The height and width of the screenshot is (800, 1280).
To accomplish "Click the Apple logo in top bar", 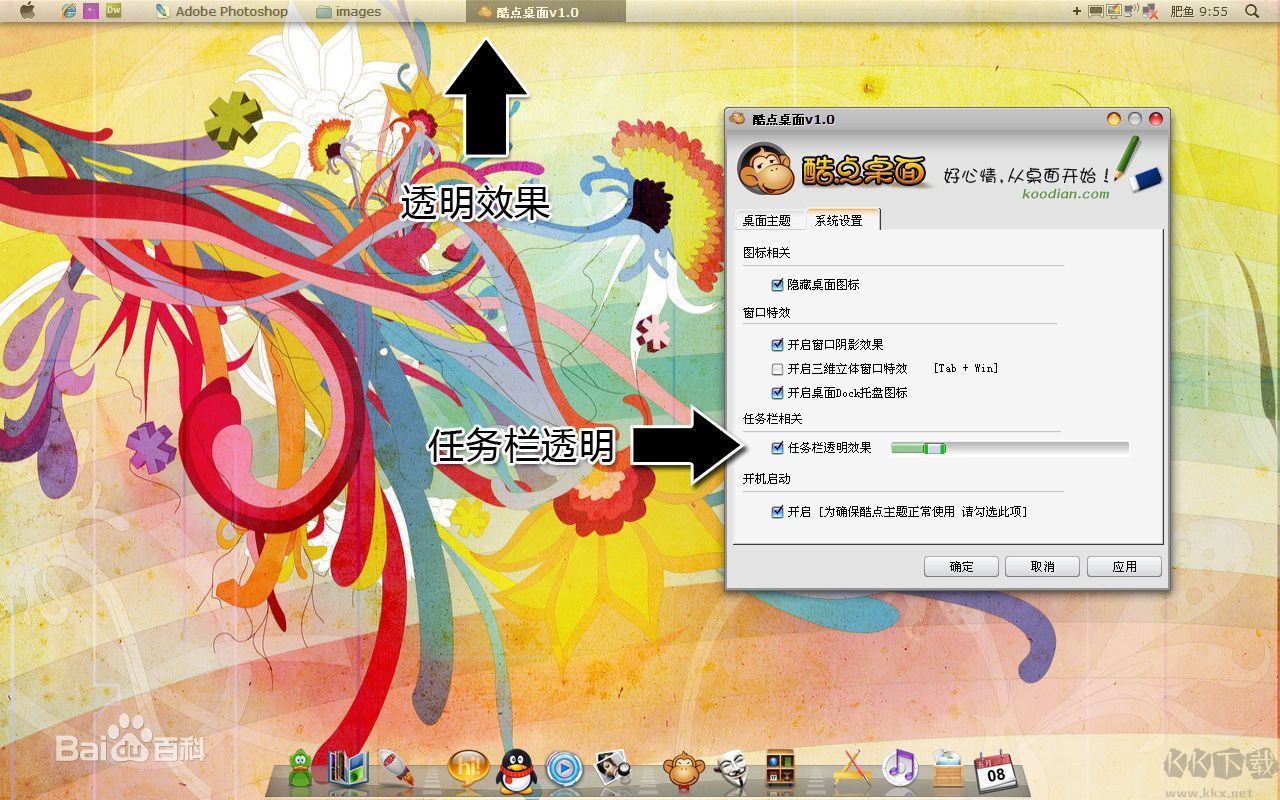I will 27,11.
